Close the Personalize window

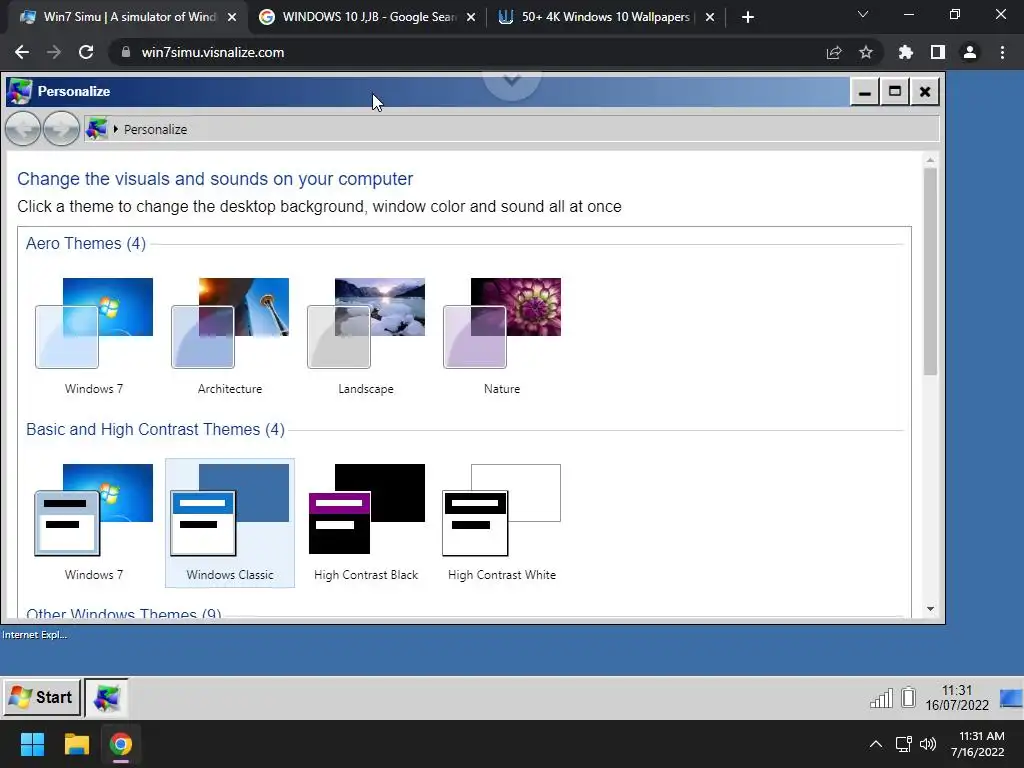pos(925,91)
